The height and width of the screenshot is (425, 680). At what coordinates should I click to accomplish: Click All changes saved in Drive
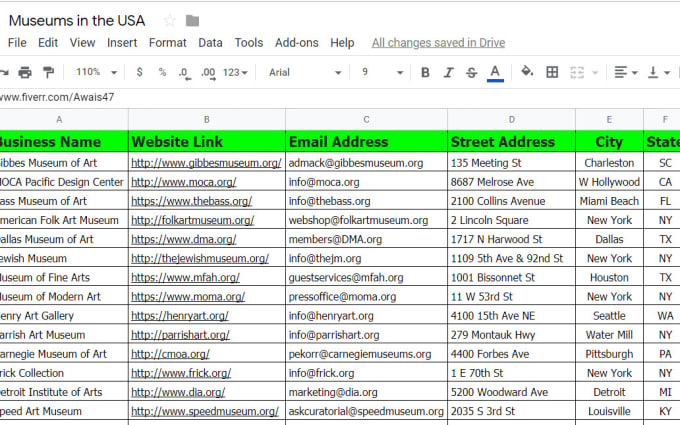438,42
